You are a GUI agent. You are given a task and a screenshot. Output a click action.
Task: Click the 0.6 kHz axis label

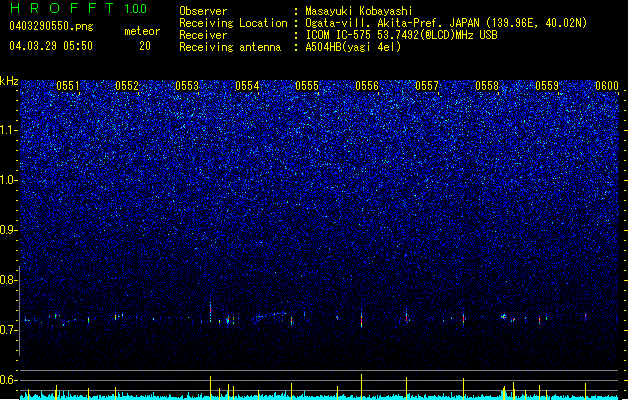9,380
